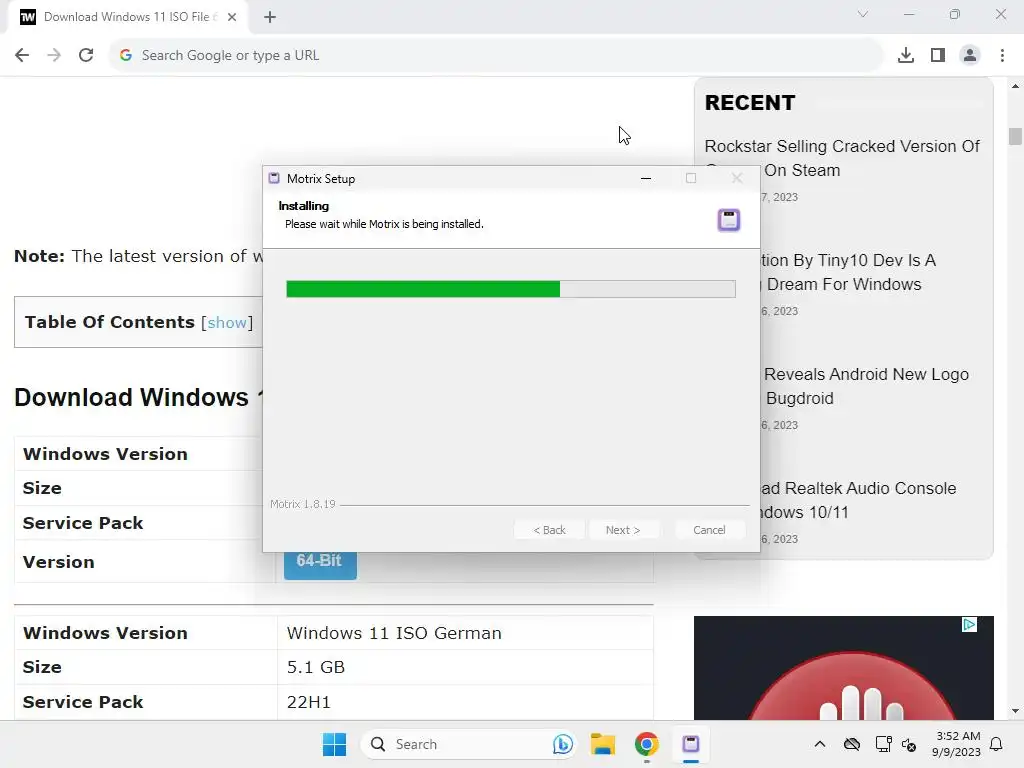Click the Next button in Motrix Setup
The image size is (1024, 768).
click(x=623, y=530)
